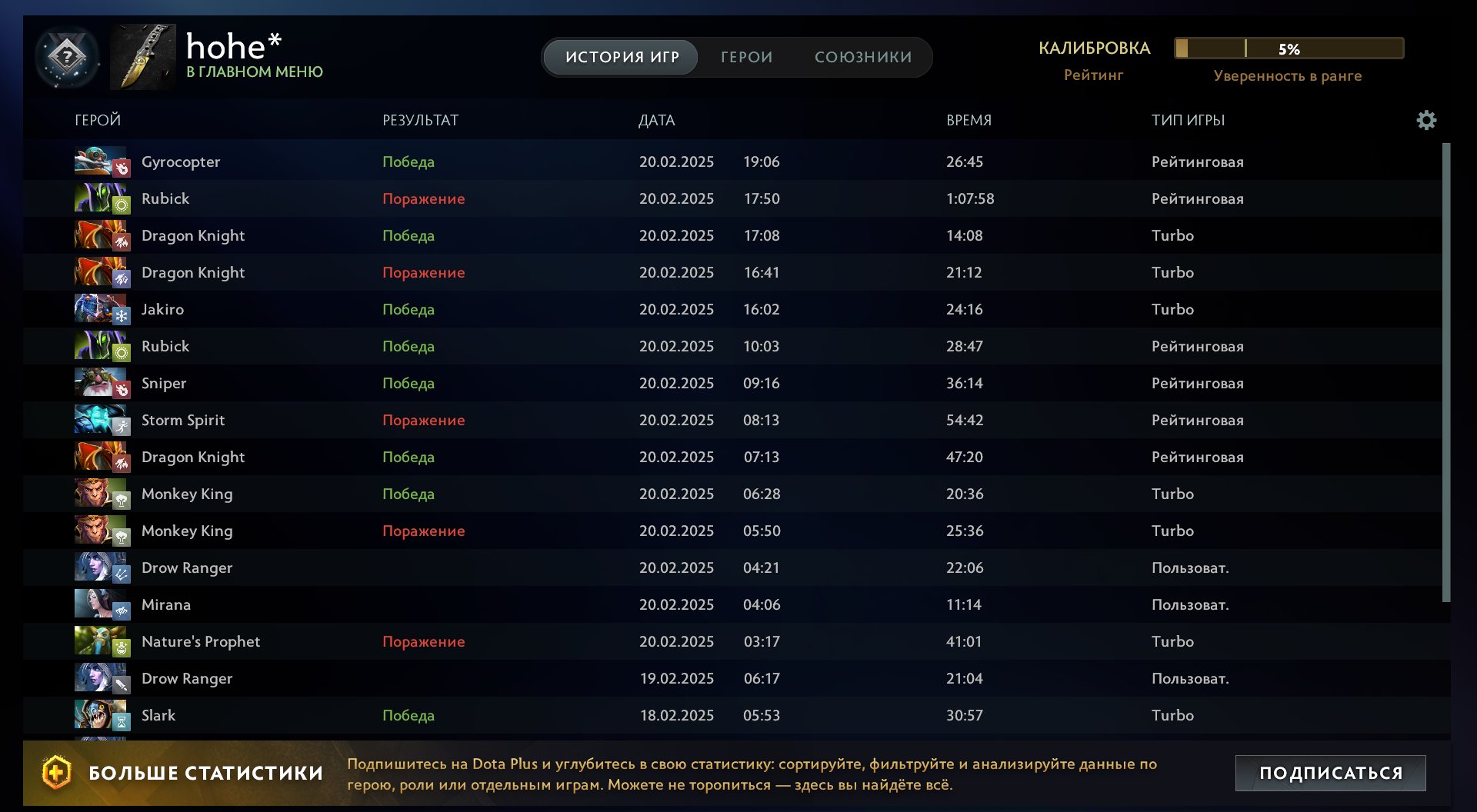Select the Sniper hero portrait
1477x812 pixels.
(x=100, y=383)
